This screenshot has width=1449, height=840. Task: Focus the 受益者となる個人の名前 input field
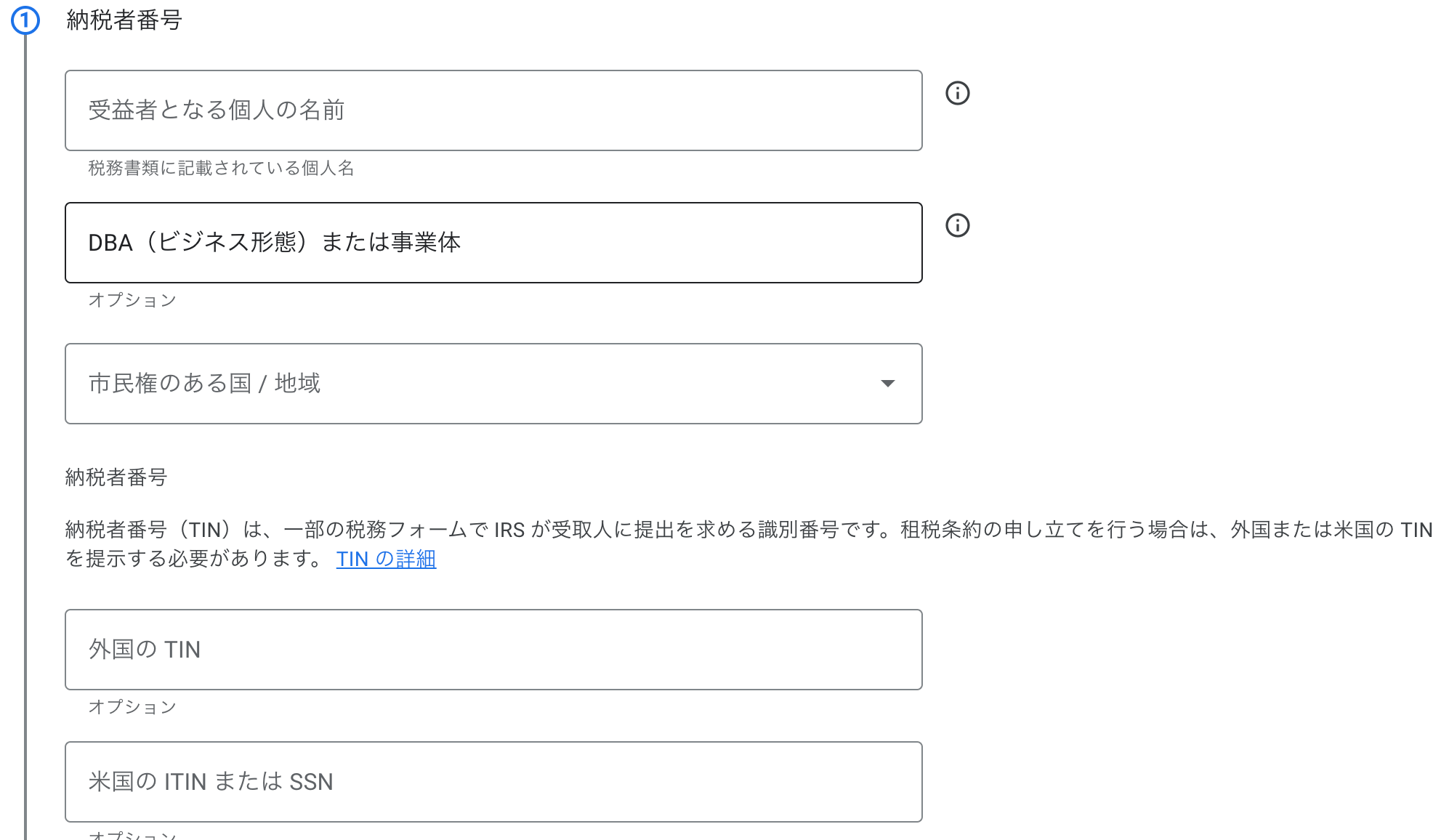(x=493, y=110)
